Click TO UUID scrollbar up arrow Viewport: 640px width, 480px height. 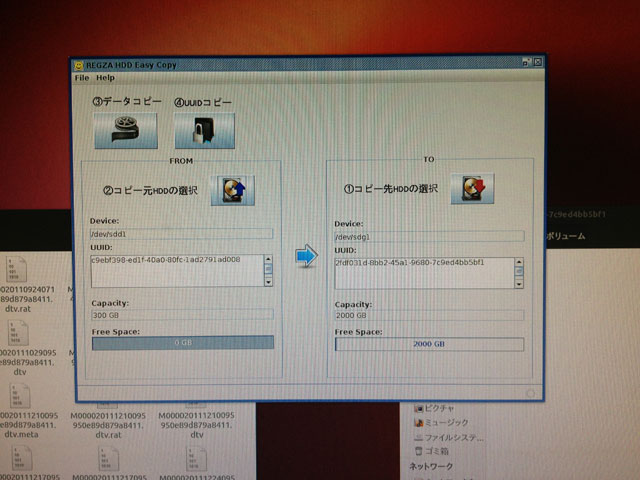[x=519, y=262]
